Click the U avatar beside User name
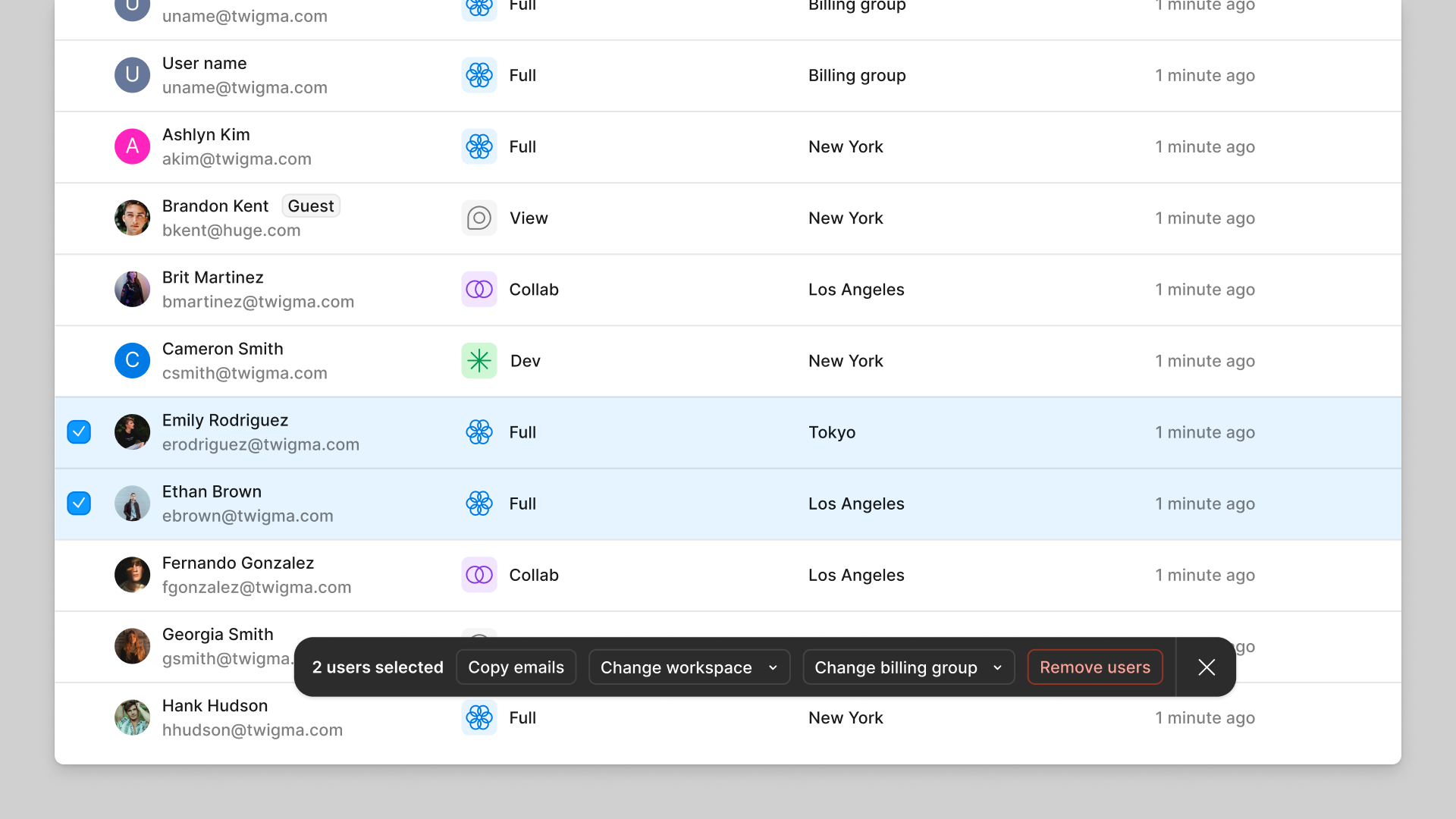1456x819 pixels. (132, 75)
